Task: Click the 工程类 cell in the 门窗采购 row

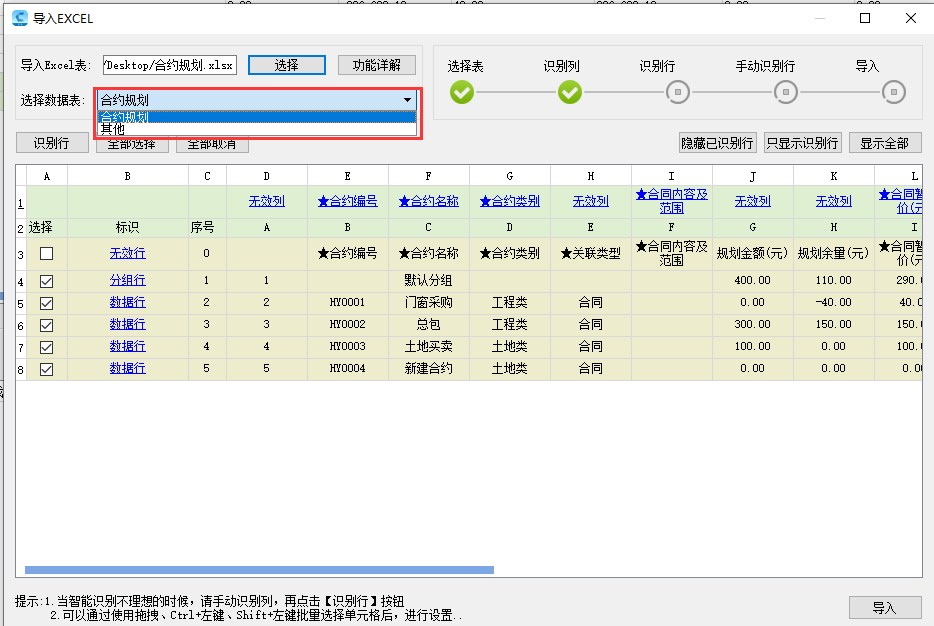Action: click(510, 303)
